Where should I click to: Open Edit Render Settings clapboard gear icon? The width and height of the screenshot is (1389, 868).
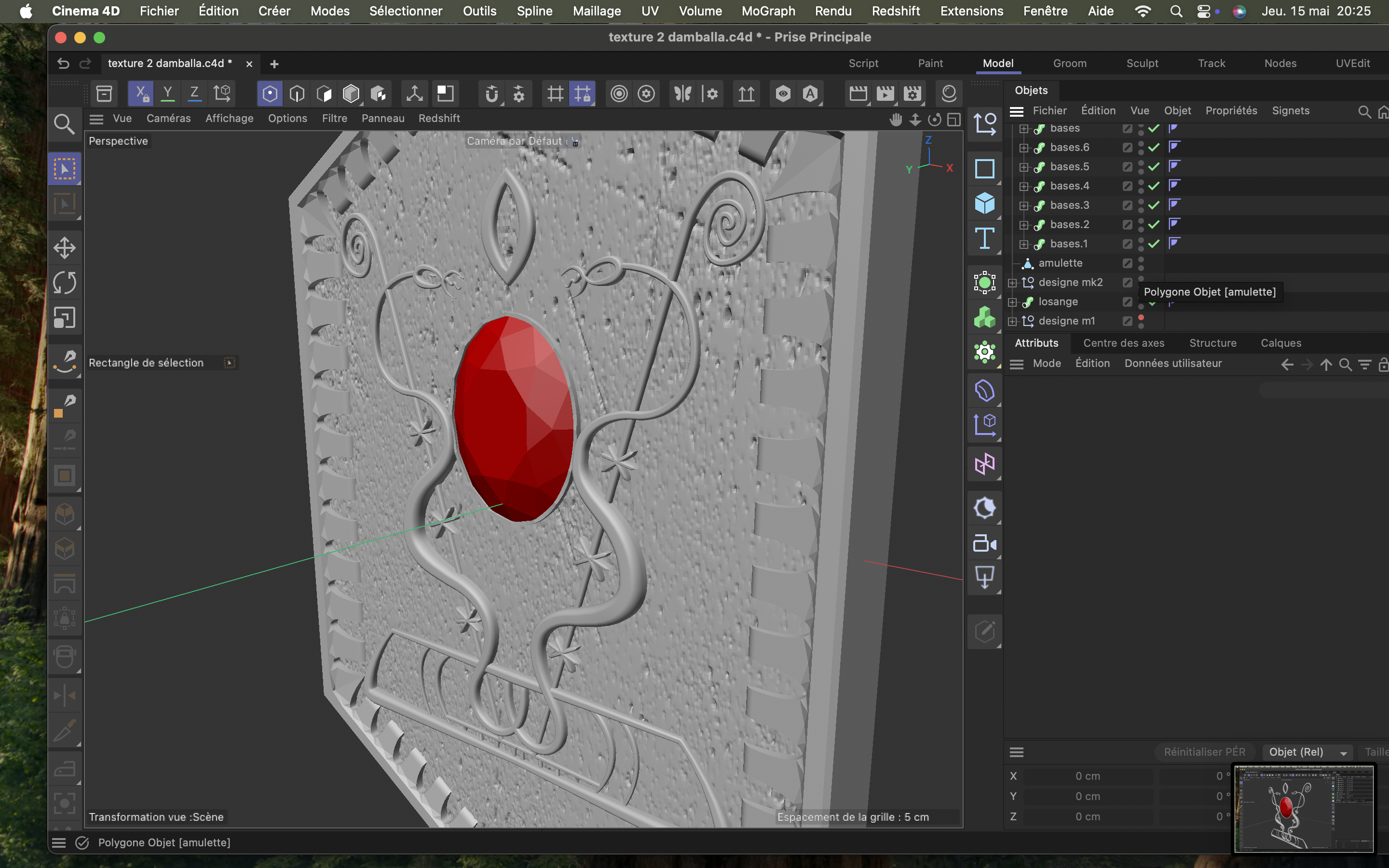[x=912, y=93]
